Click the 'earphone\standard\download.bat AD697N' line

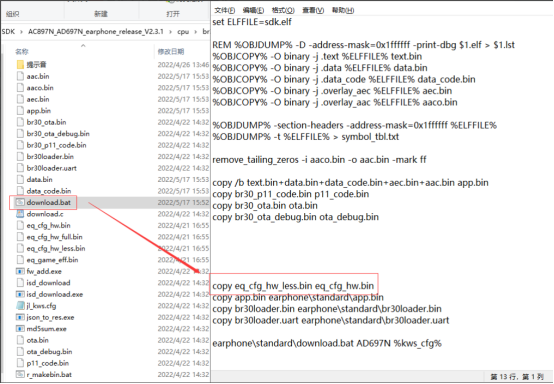pyautogui.click(x=327, y=343)
